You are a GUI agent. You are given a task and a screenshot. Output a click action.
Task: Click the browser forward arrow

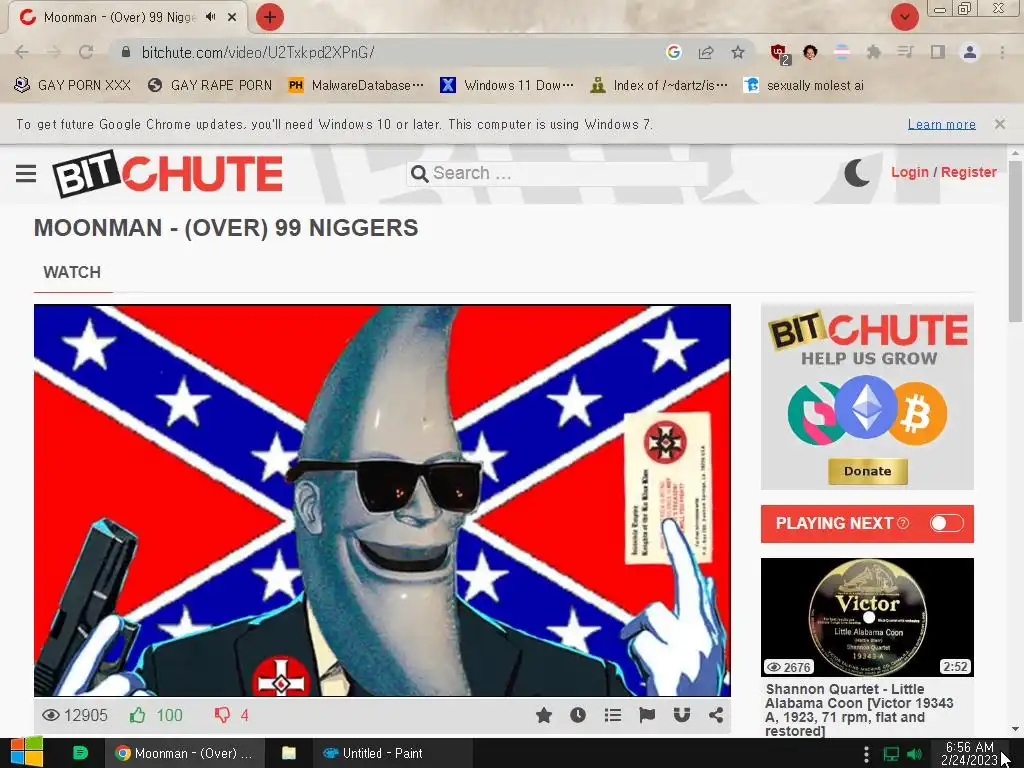coord(54,52)
